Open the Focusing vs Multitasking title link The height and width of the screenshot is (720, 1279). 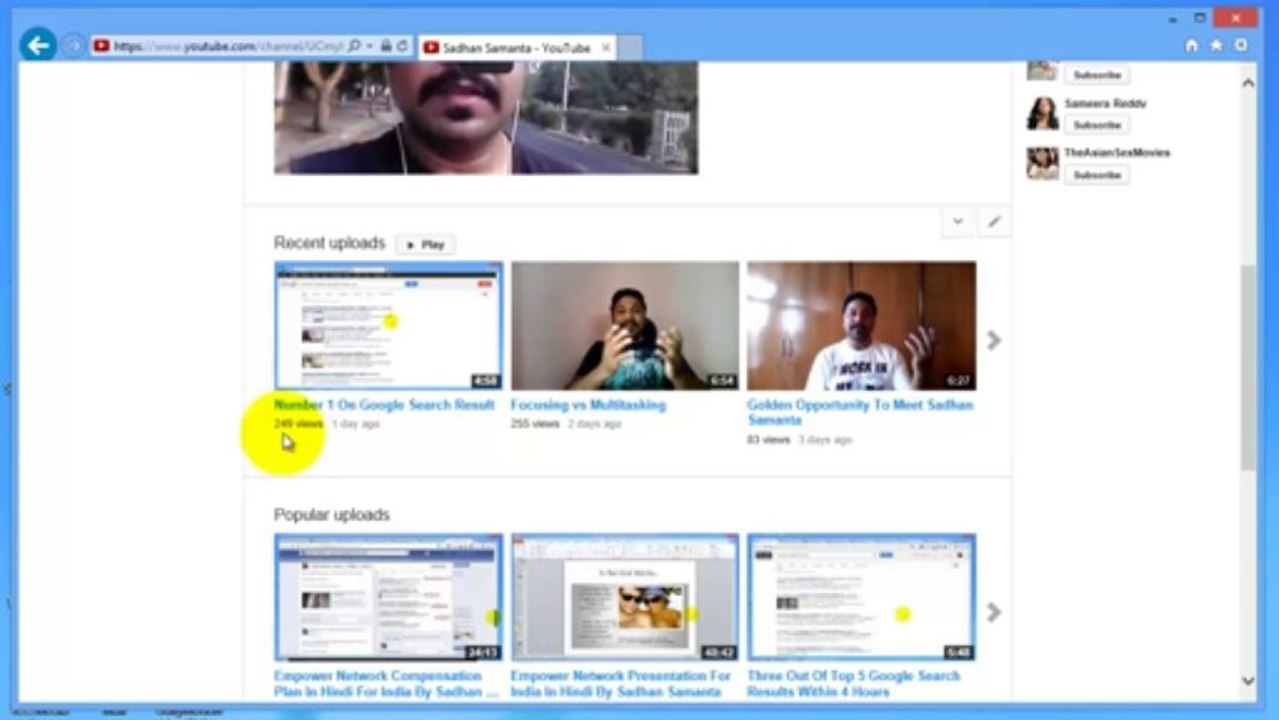(588, 405)
